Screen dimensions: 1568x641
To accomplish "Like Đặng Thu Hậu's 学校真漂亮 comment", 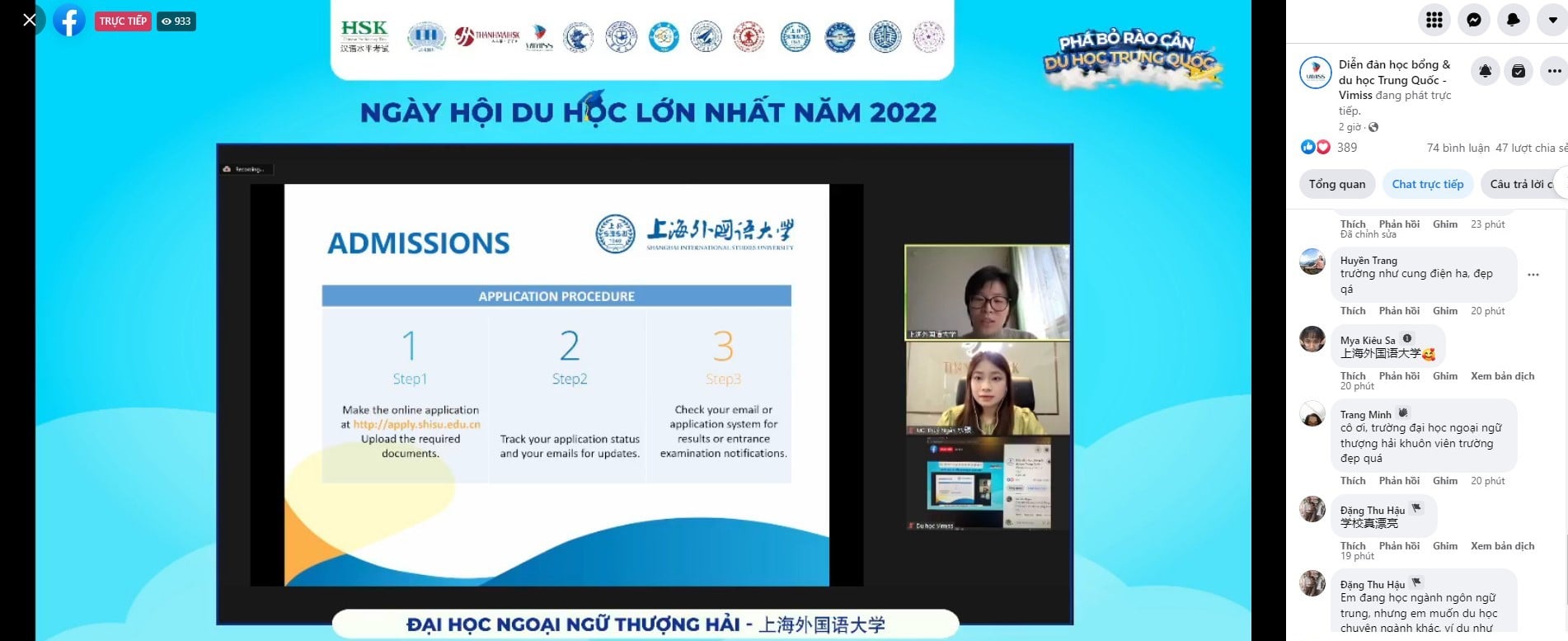I will pos(1353,546).
